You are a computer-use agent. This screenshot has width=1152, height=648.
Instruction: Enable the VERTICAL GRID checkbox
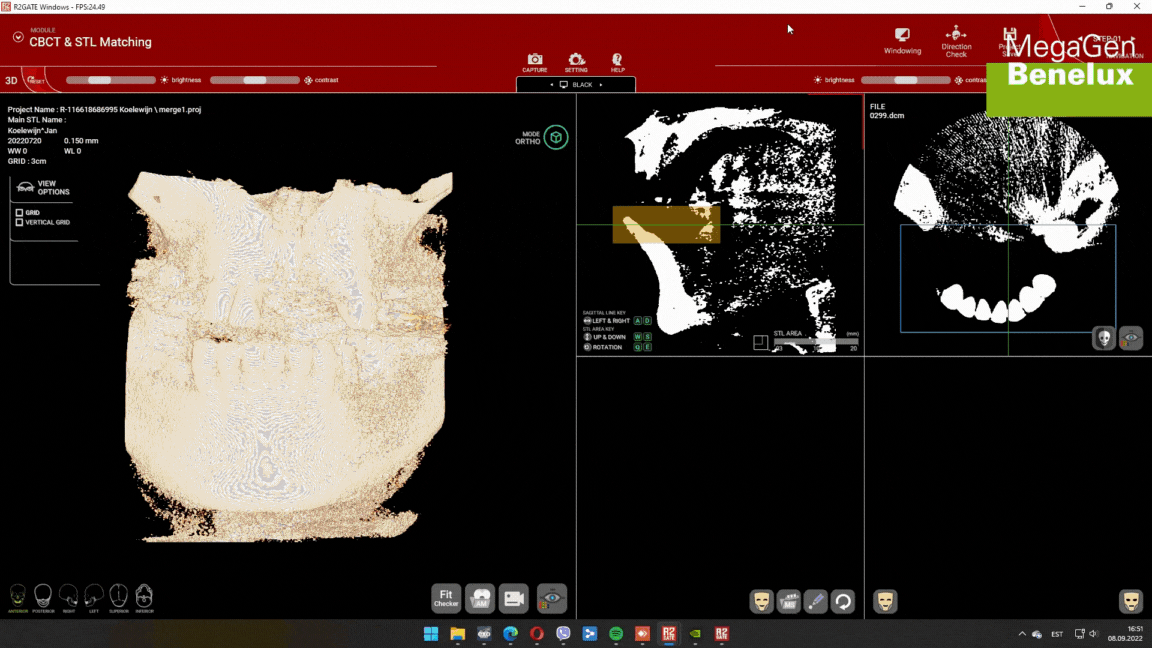pyautogui.click(x=20, y=223)
